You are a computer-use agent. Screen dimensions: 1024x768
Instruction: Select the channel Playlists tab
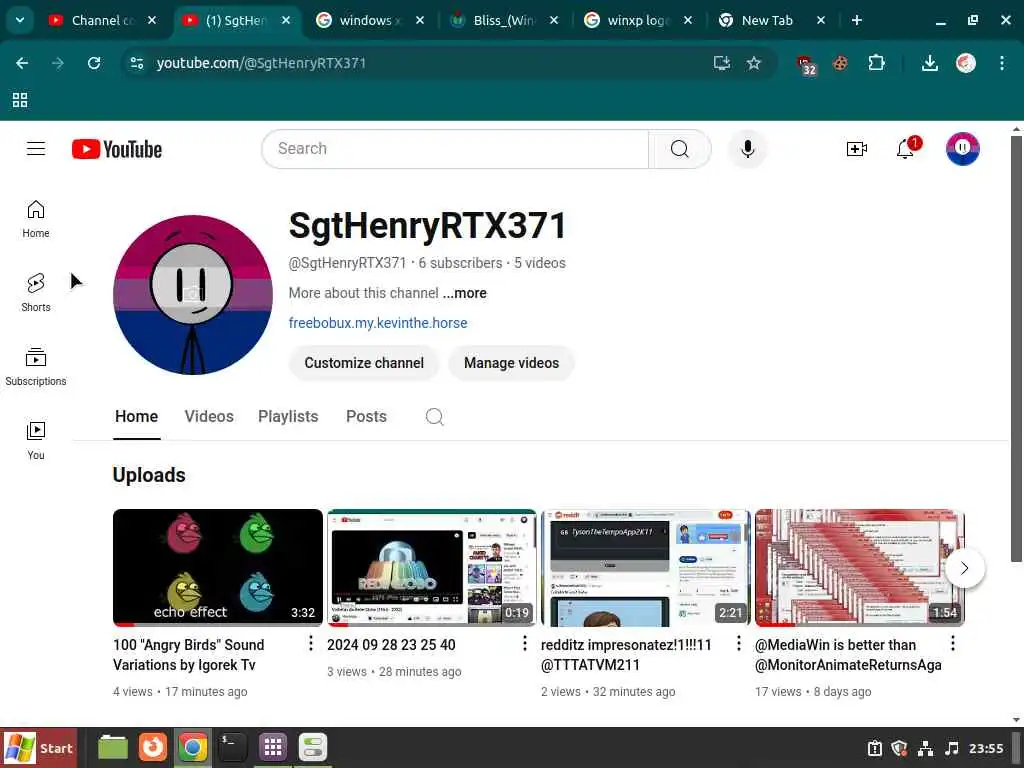(288, 417)
